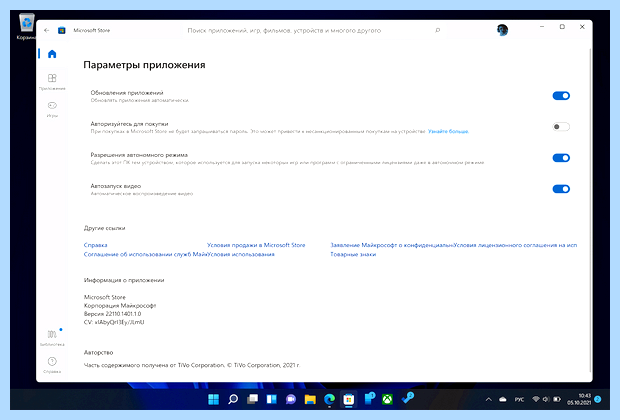Open Условия лицензионного соглашения link
620x420 pixels.
515,245
